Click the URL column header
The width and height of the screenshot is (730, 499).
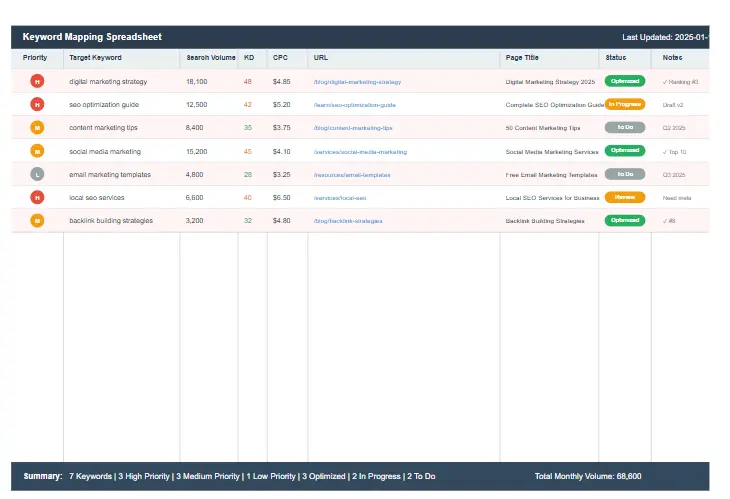point(321,58)
